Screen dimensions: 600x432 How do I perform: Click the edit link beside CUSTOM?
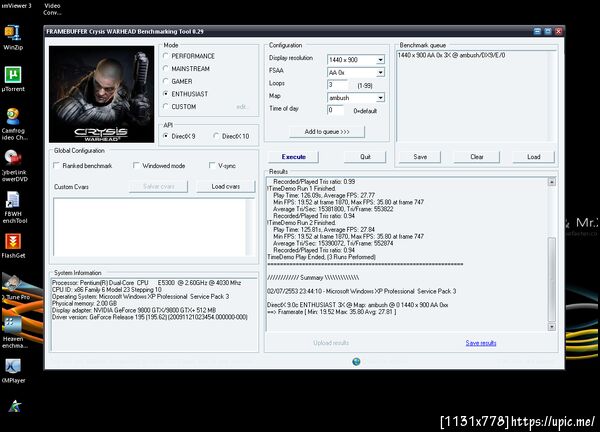241,106
